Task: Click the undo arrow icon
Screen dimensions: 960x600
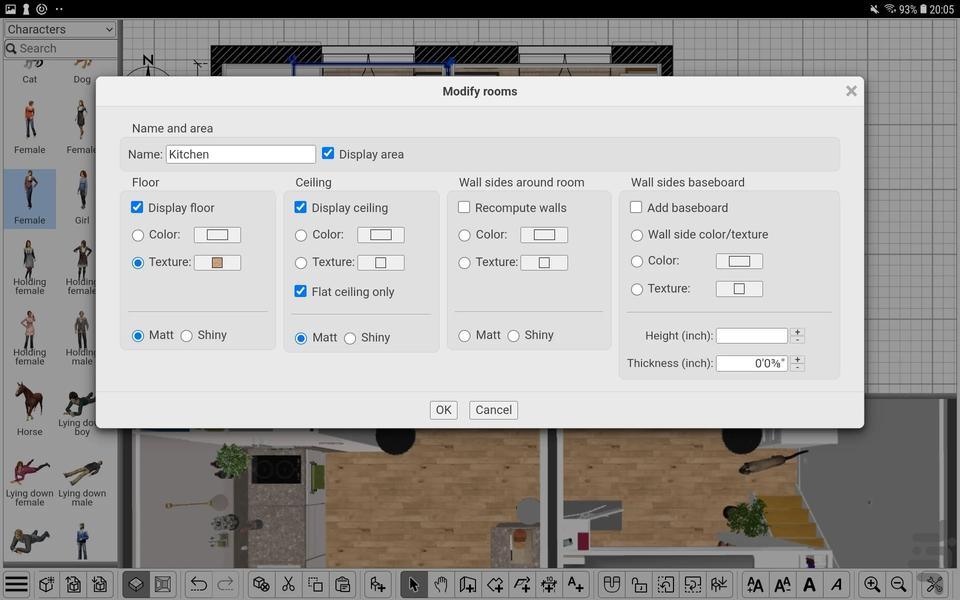Action: (x=199, y=584)
